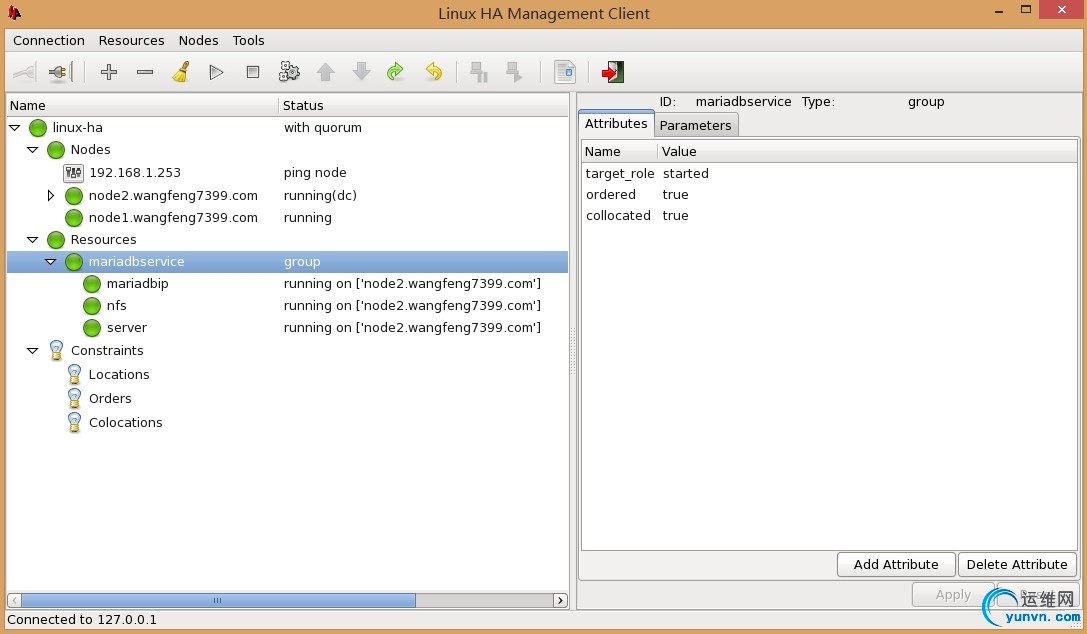Click the Delete Attribute button
Viewport: 1087px width, 634px height.
1017,564
